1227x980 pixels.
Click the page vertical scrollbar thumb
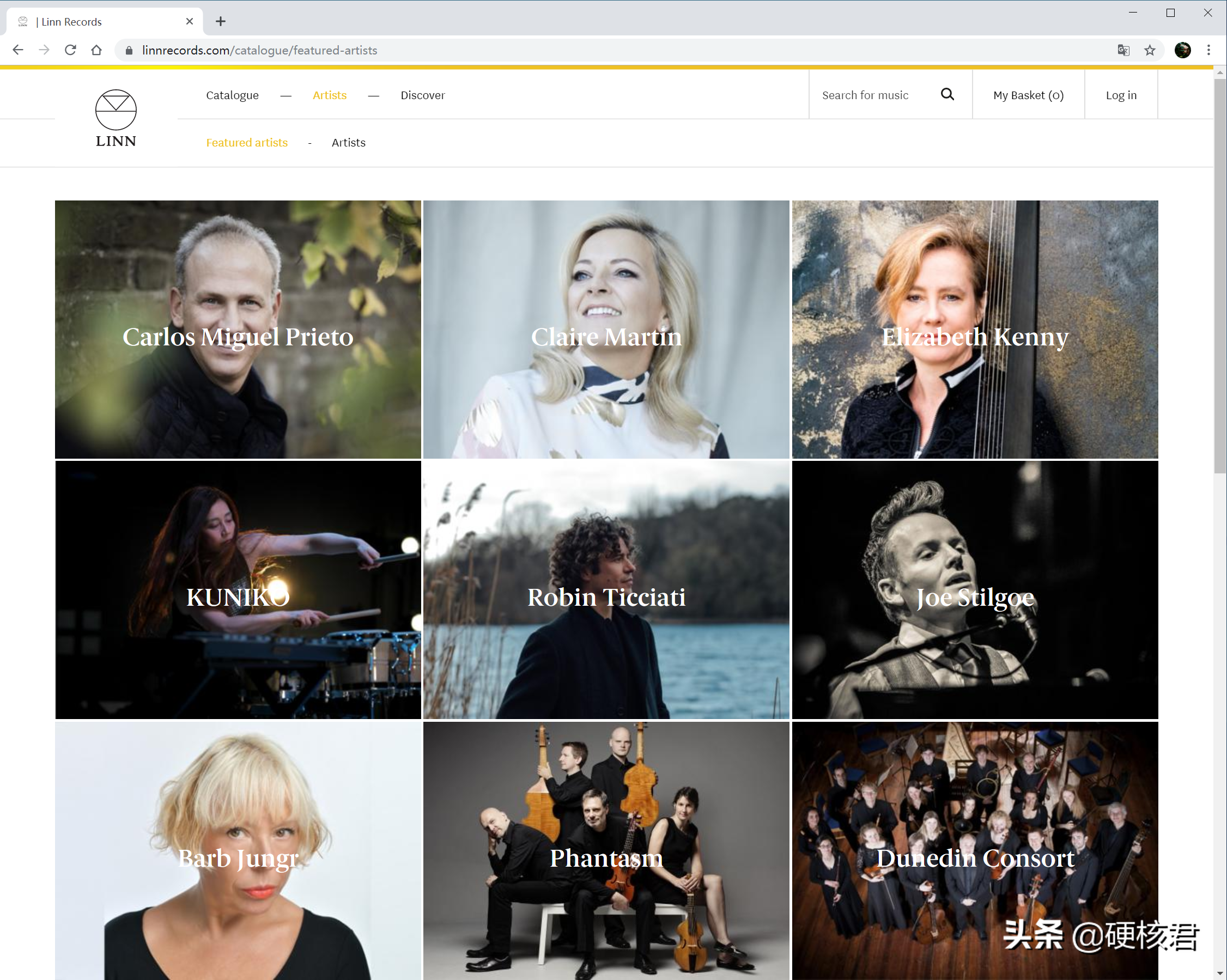[1220, 276]
